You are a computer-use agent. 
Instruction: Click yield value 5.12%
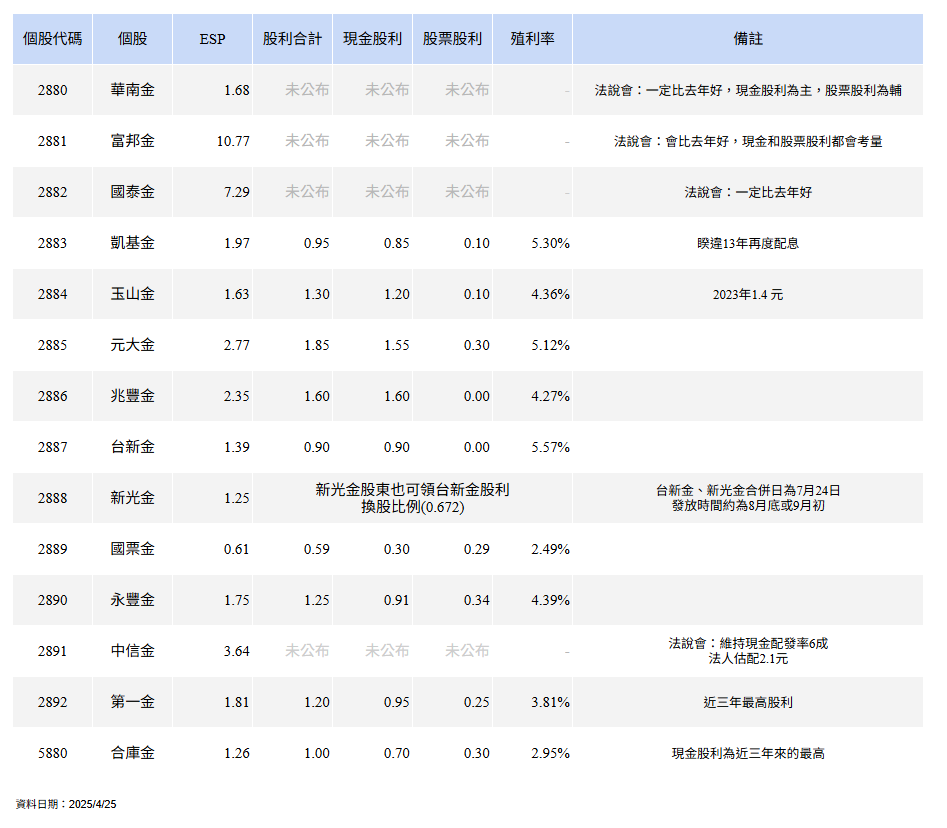tap(550, 345)
